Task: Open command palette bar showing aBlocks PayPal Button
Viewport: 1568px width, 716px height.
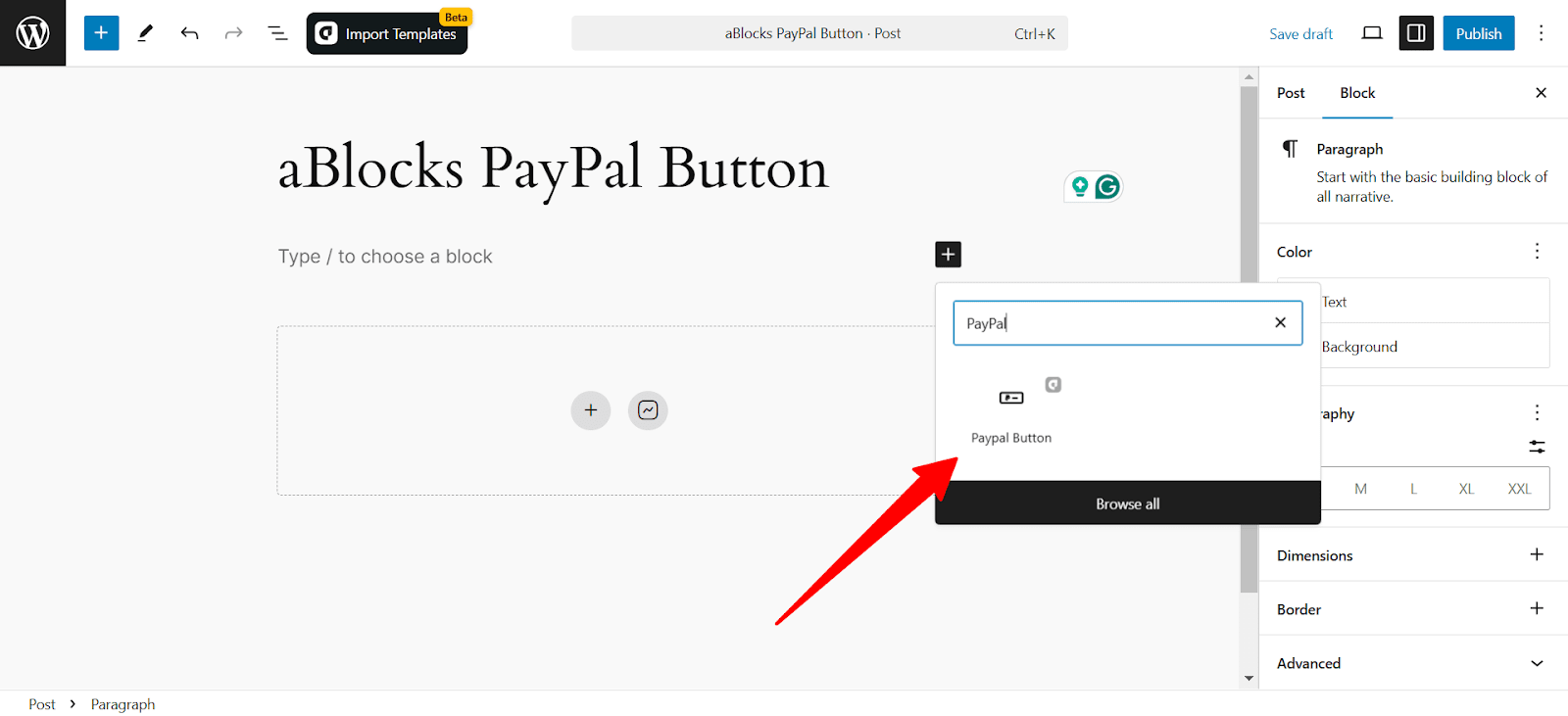Action: [819, 33]
